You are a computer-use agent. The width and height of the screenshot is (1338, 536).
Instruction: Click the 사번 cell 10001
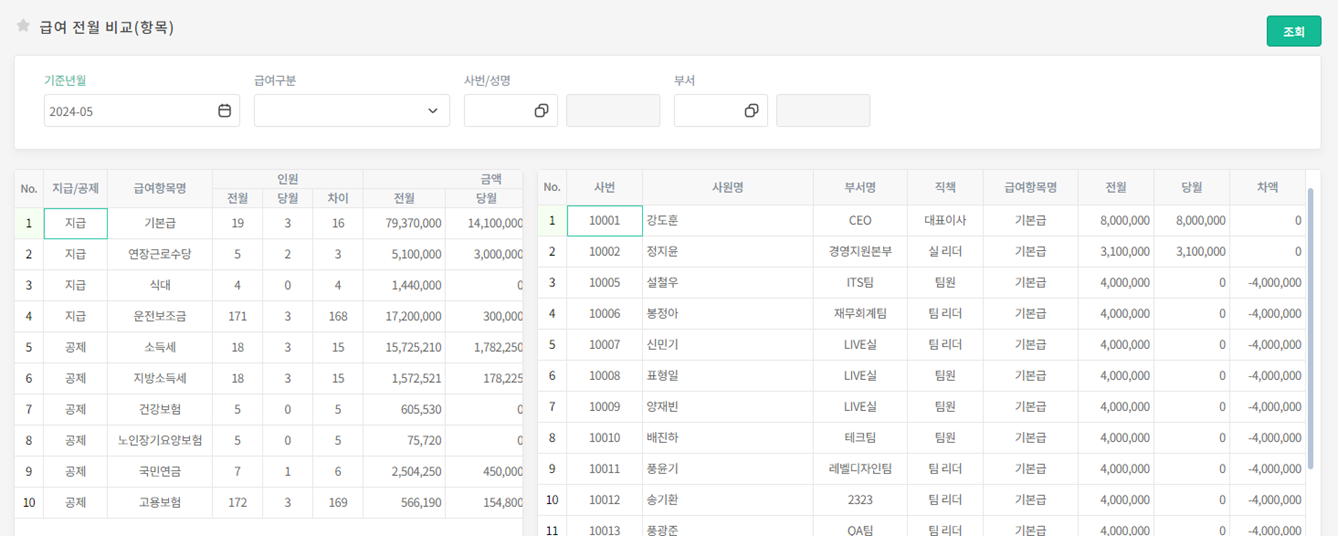(604, 220)
